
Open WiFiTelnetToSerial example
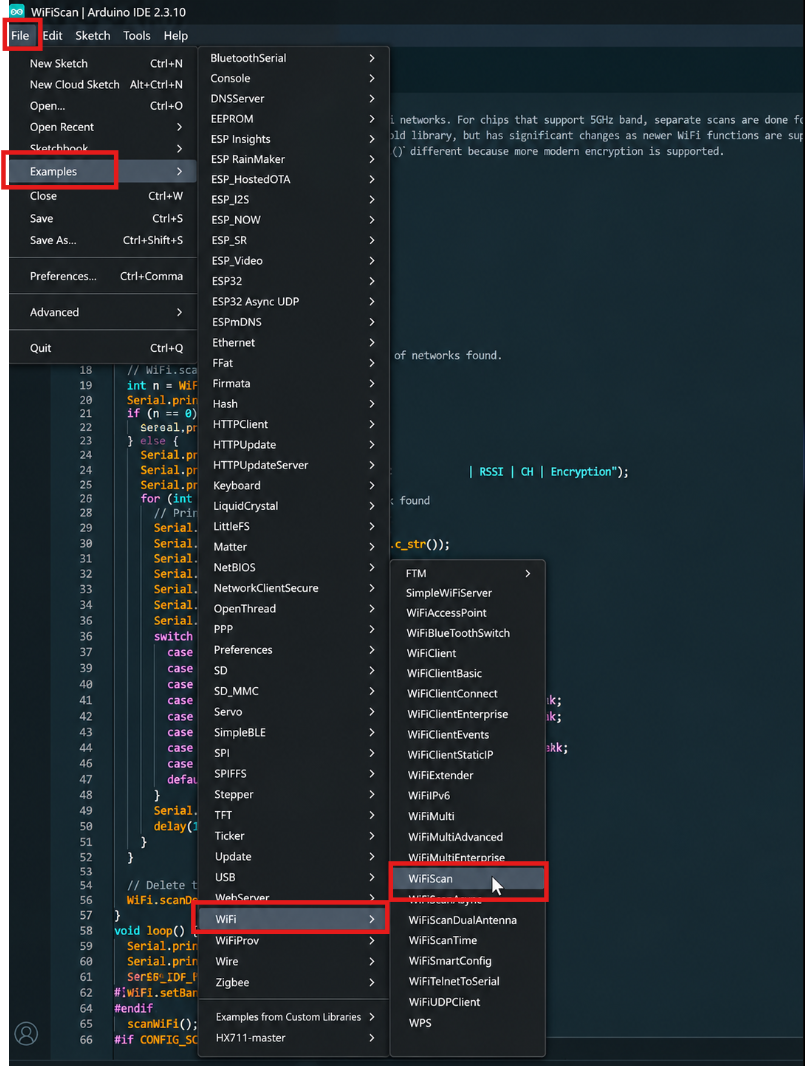tap(468, 981)
